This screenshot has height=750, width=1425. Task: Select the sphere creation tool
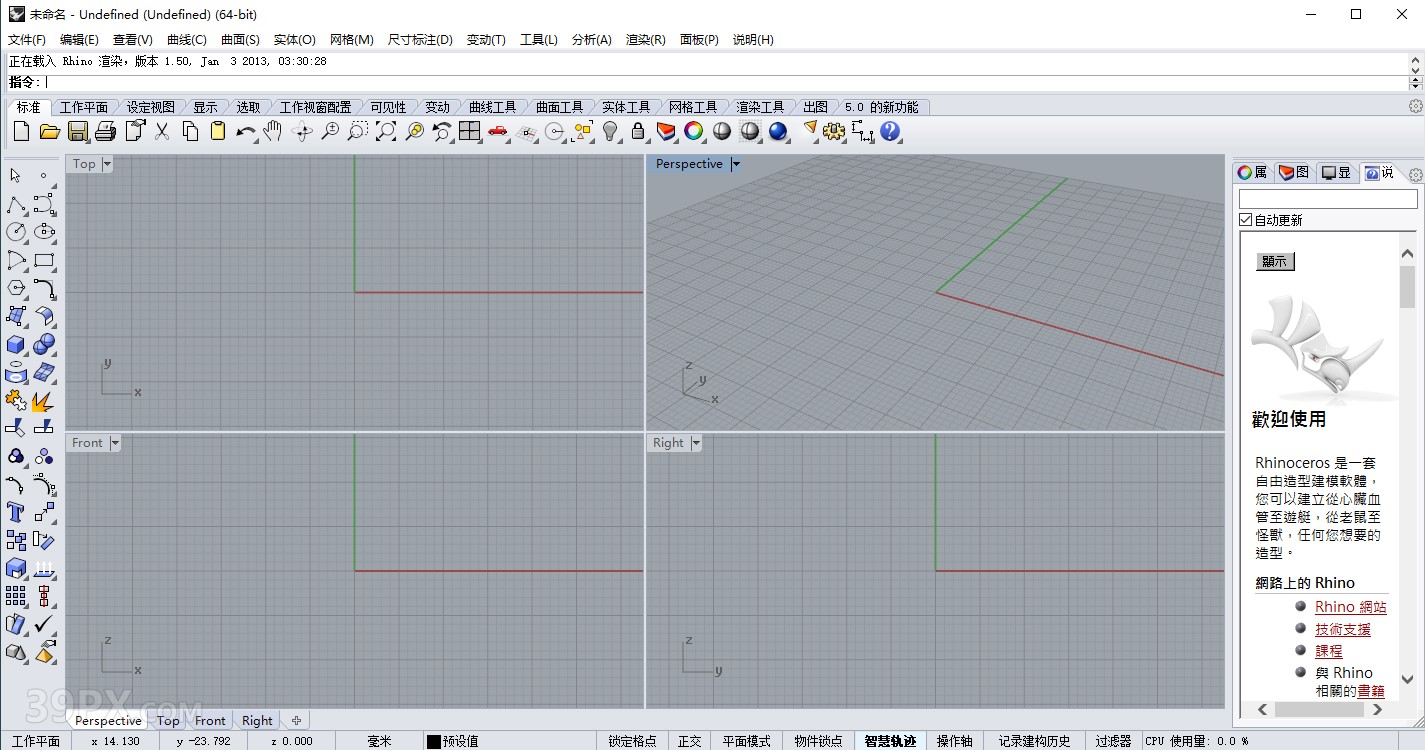click(x=44, y=343)
